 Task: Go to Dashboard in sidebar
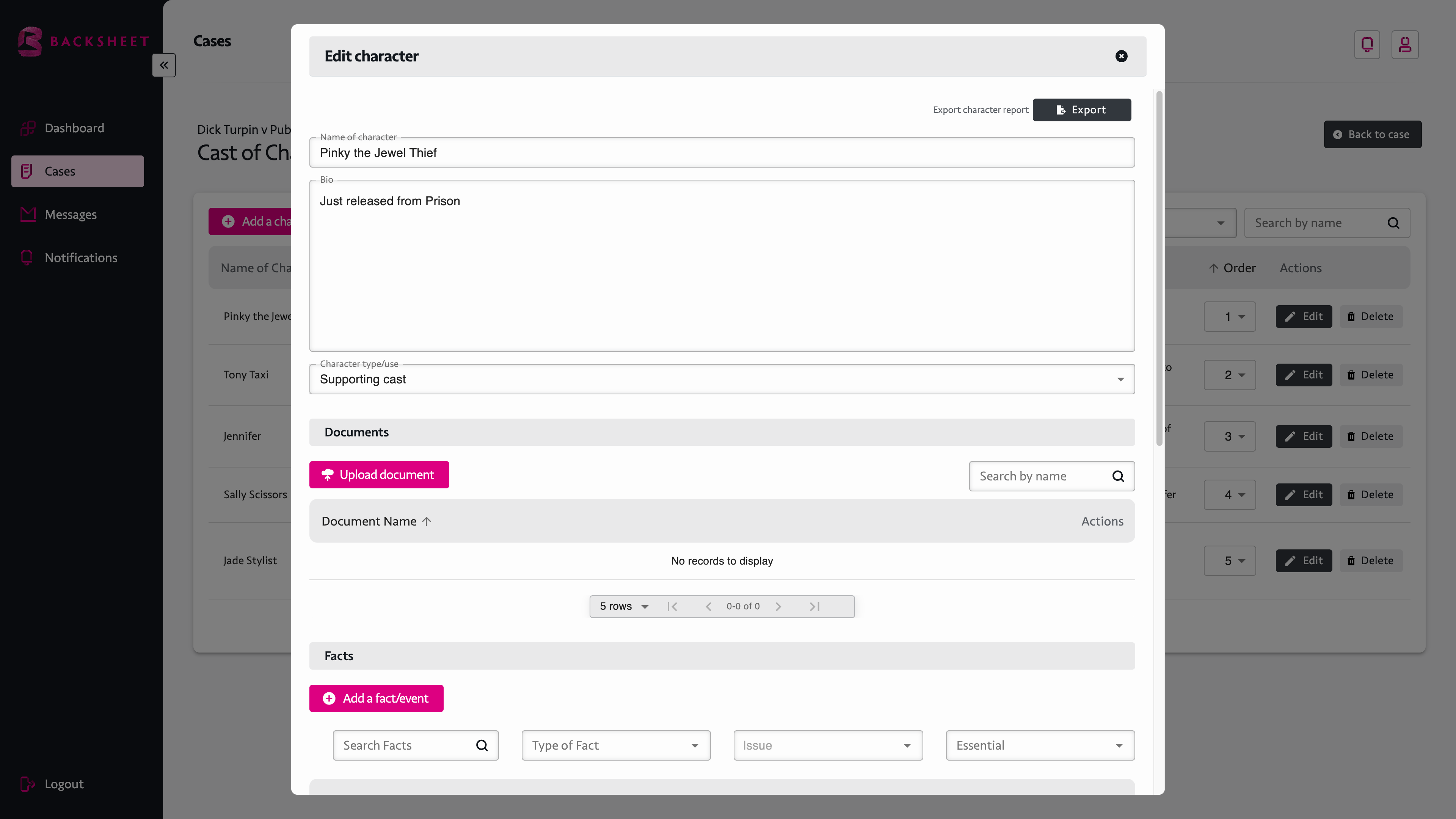tap(74, 128)
